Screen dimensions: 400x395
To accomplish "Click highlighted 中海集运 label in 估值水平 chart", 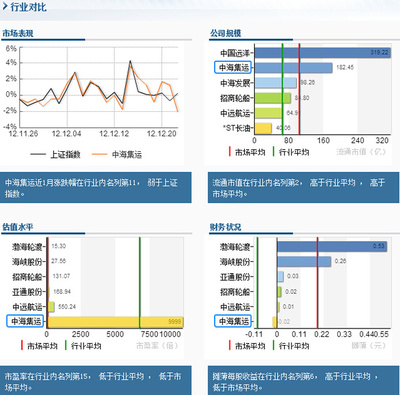I will 25,321.
